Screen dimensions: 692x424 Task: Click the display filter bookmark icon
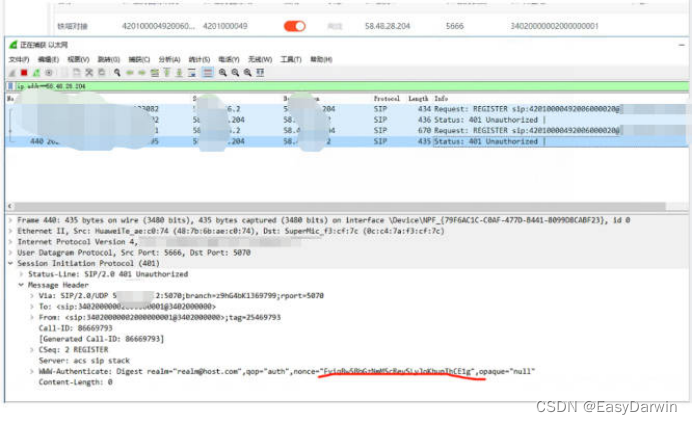click(11, 86)
